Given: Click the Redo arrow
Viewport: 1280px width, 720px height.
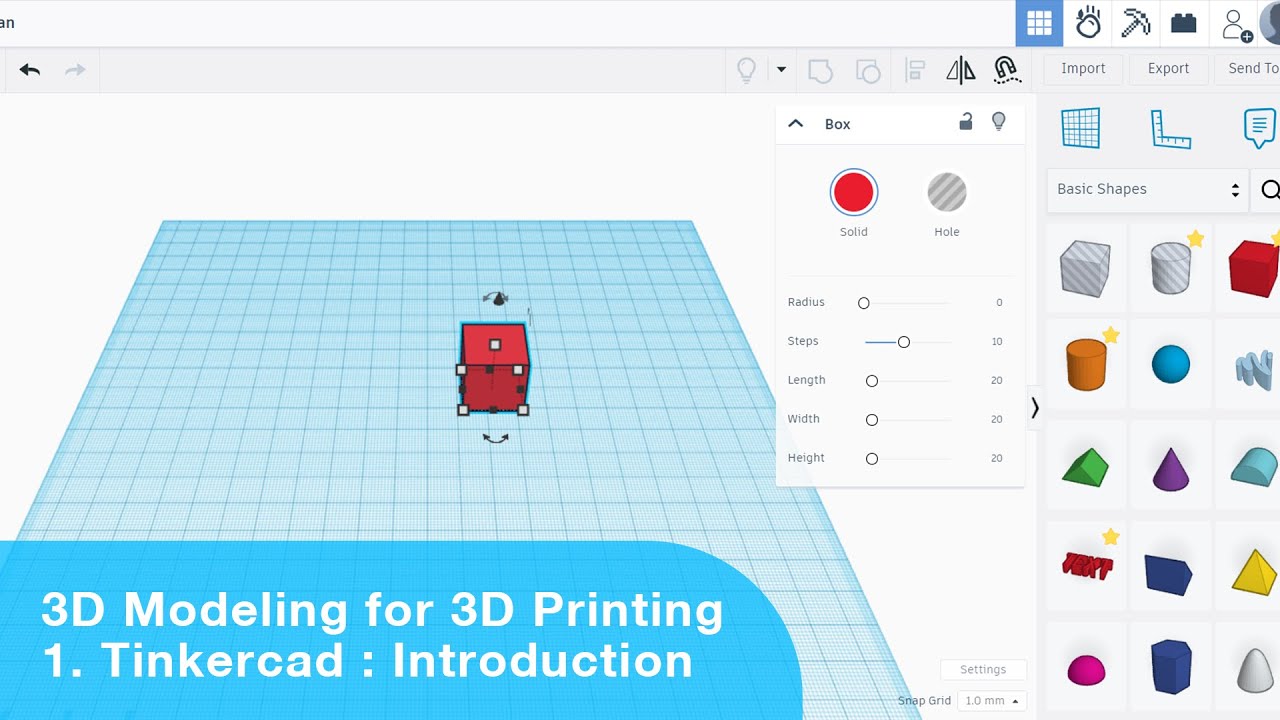Looking at the screenshot, I should coord(75,70).
